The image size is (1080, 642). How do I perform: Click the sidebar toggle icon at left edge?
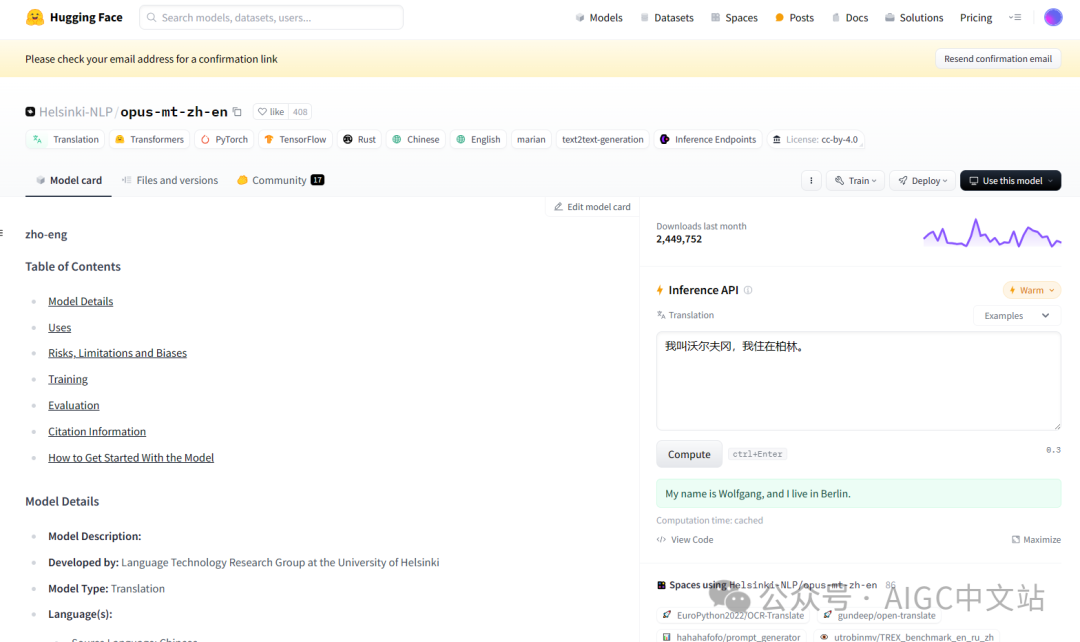click(x=2, y=233)
